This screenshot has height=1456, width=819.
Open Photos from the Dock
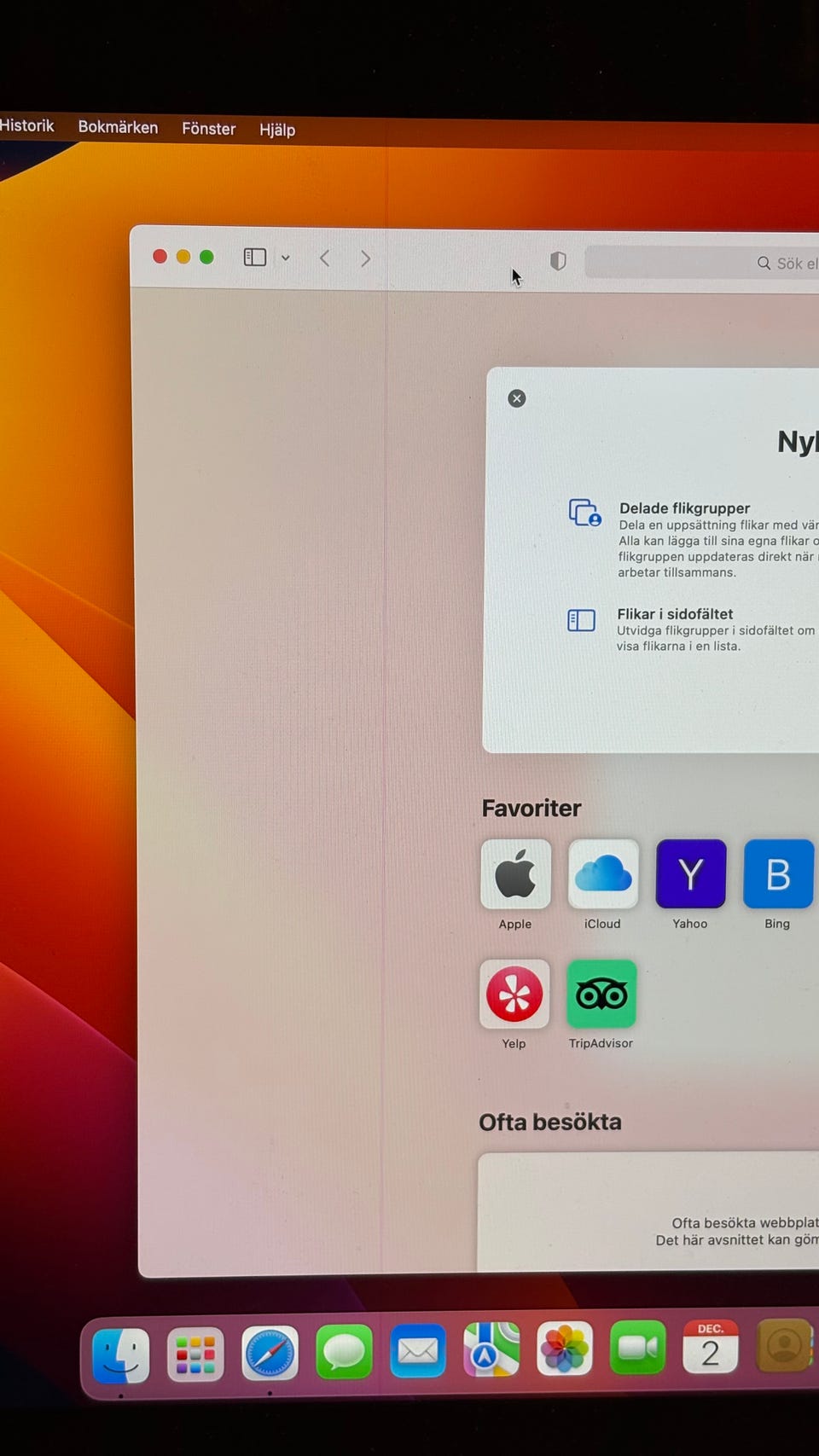click(x=565, y=1349)
